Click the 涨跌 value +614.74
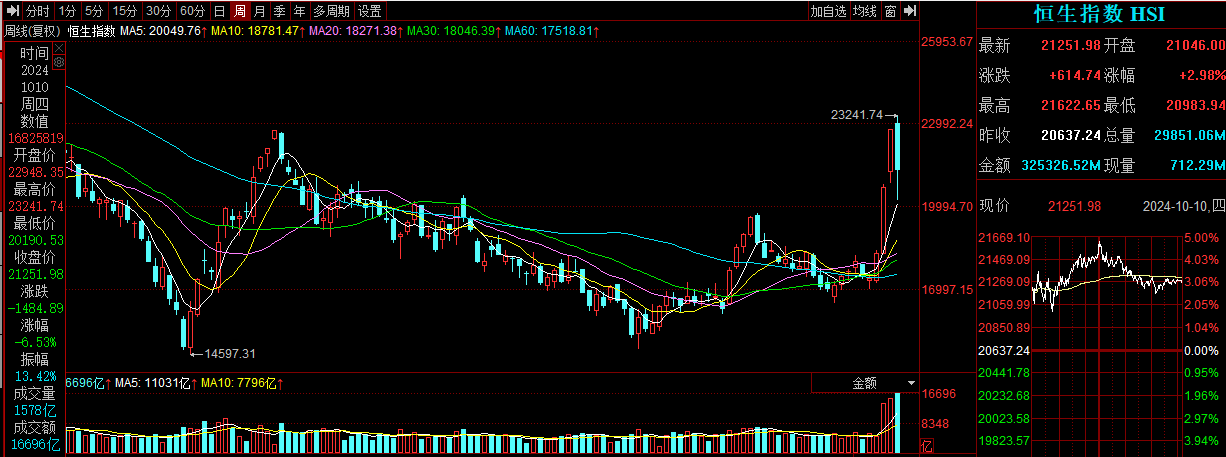Viewport: 1226px width, 457px height. click(1075, 75)
